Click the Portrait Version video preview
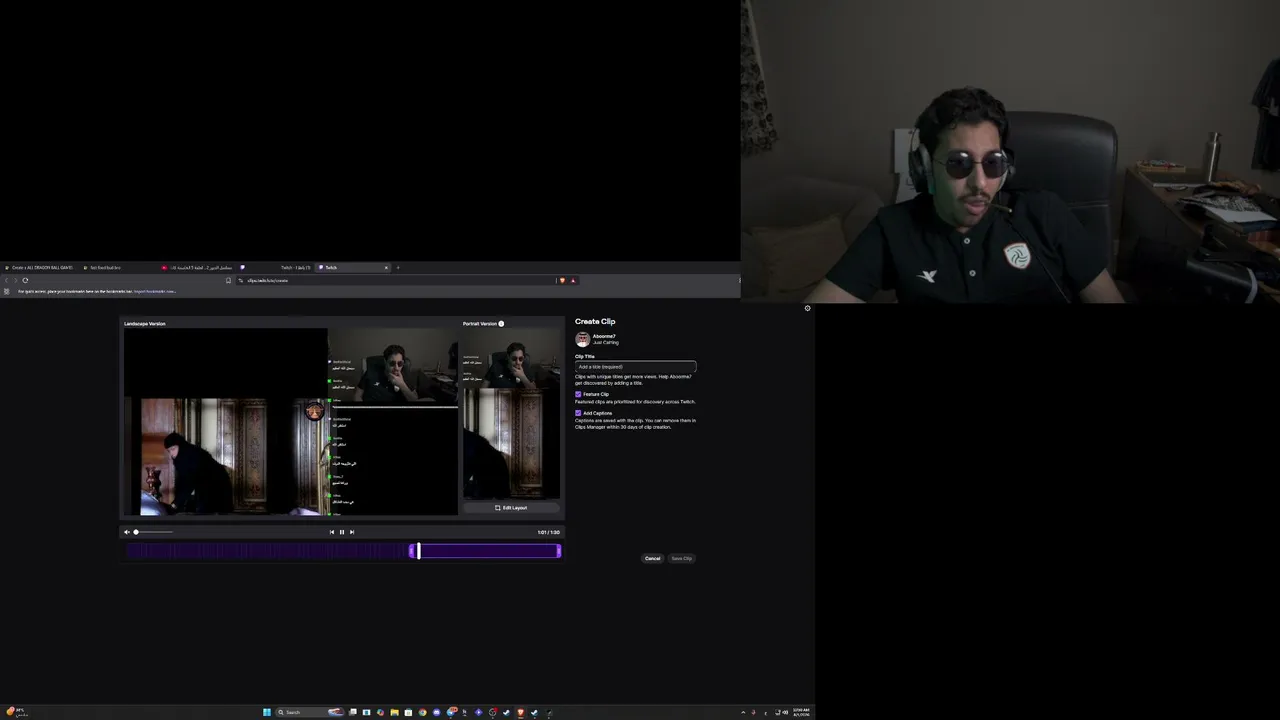 point(511,414)
